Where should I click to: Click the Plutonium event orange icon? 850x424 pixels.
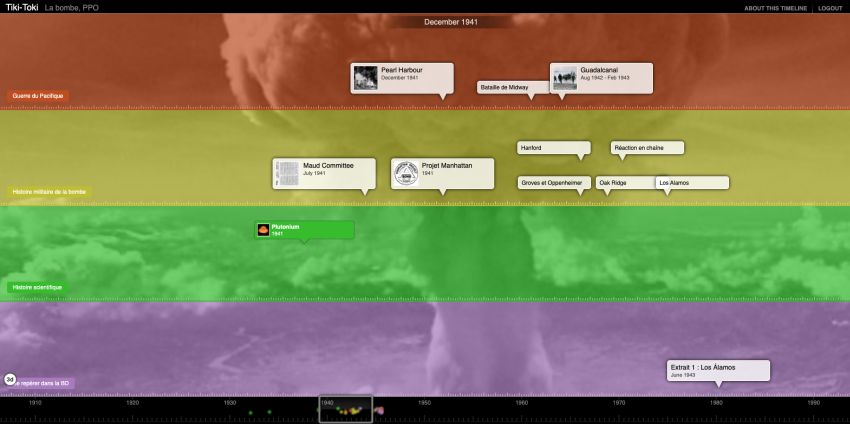[263, 230]
